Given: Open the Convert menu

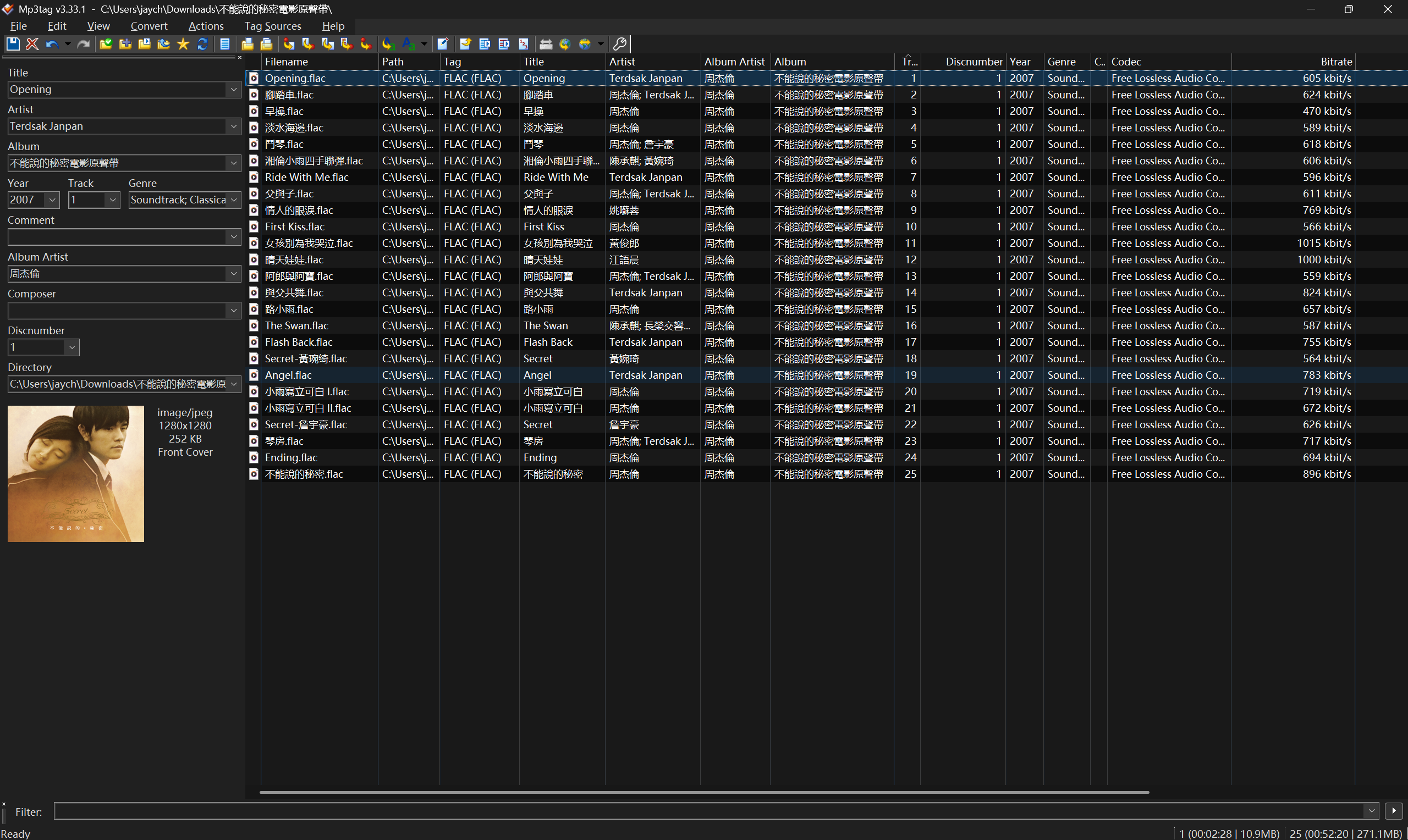Looking at the screenshot, I should 148,26.
